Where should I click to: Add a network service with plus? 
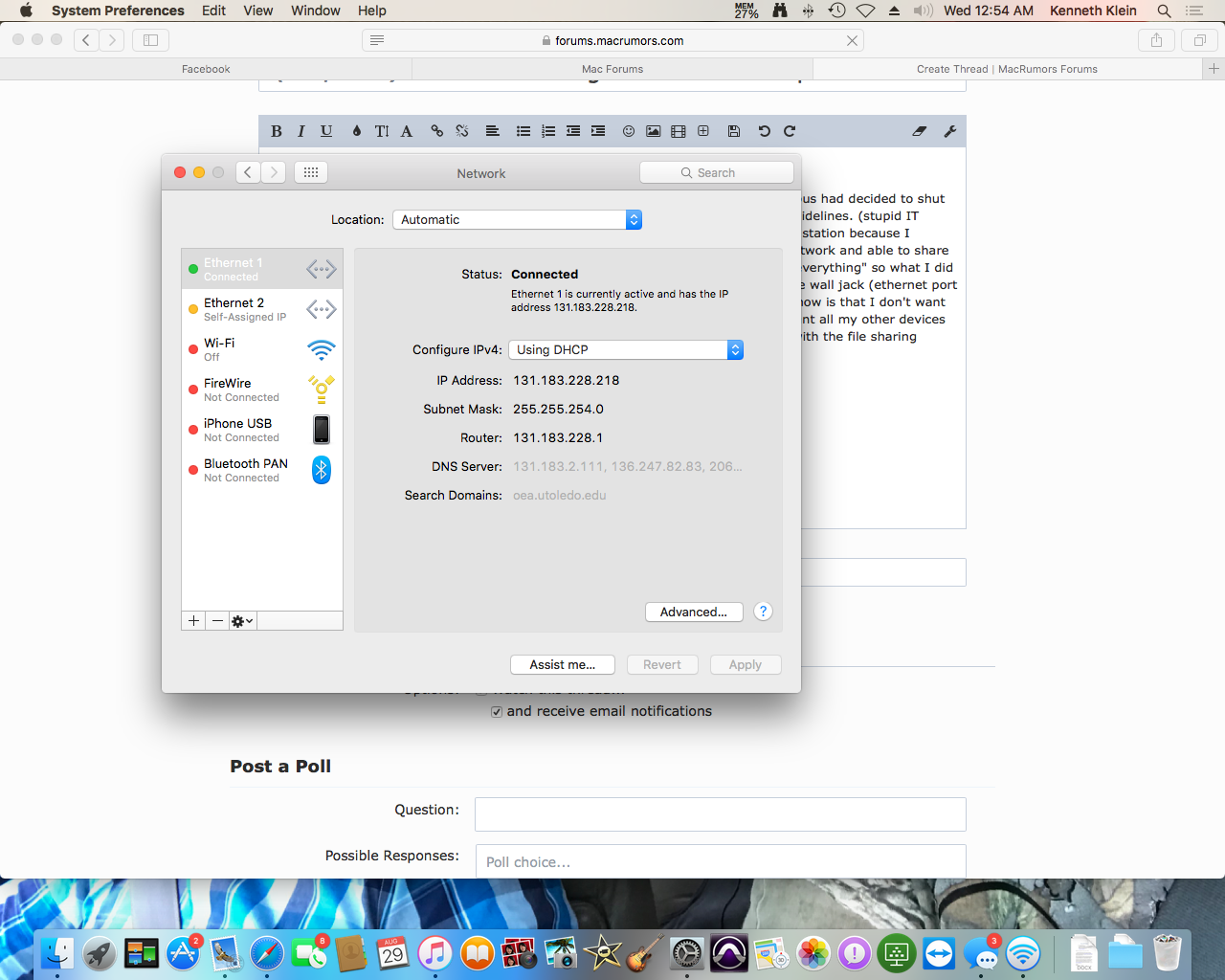point(194,621)
